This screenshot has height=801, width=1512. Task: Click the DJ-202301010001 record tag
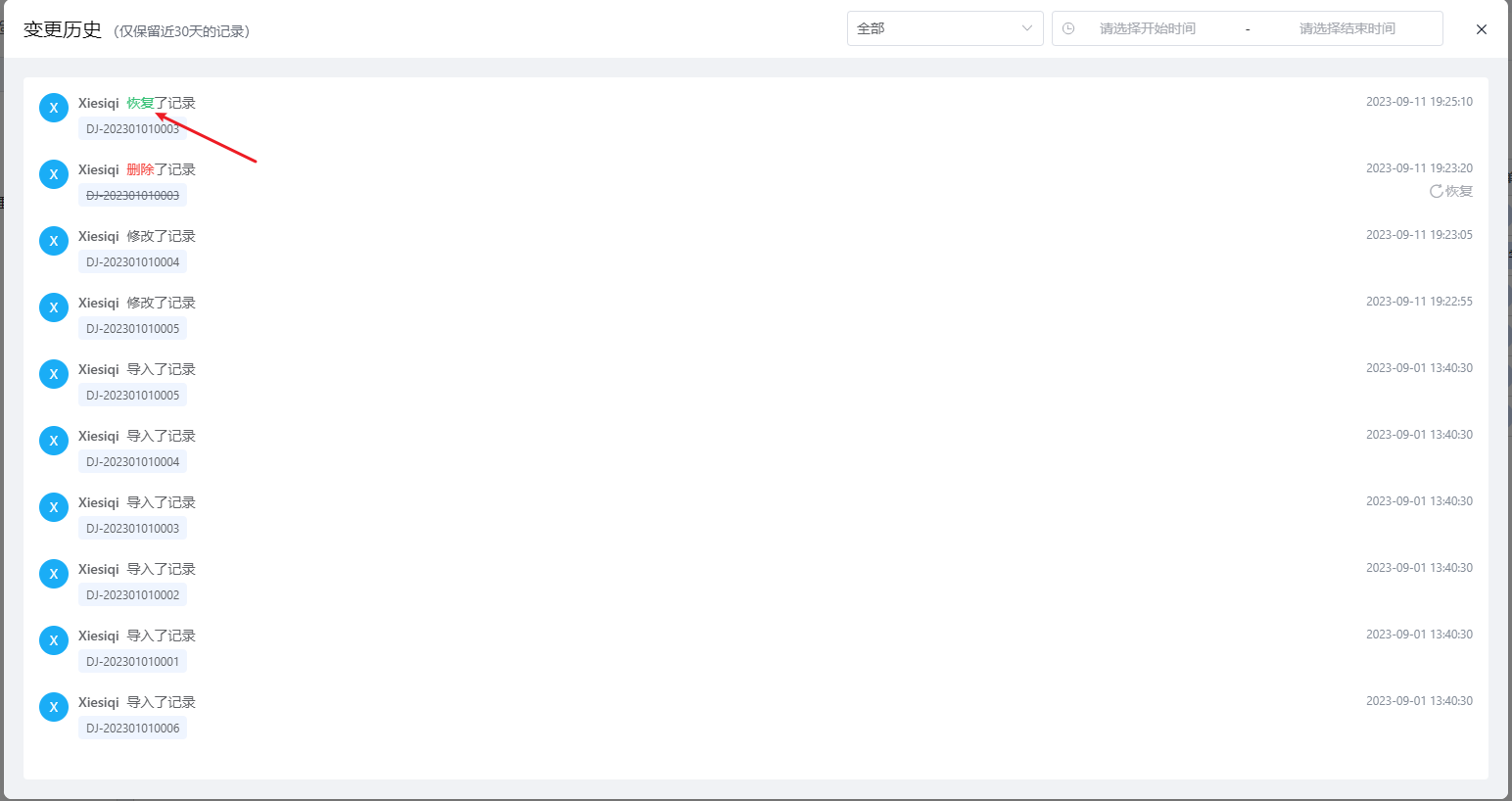(132, 661)
